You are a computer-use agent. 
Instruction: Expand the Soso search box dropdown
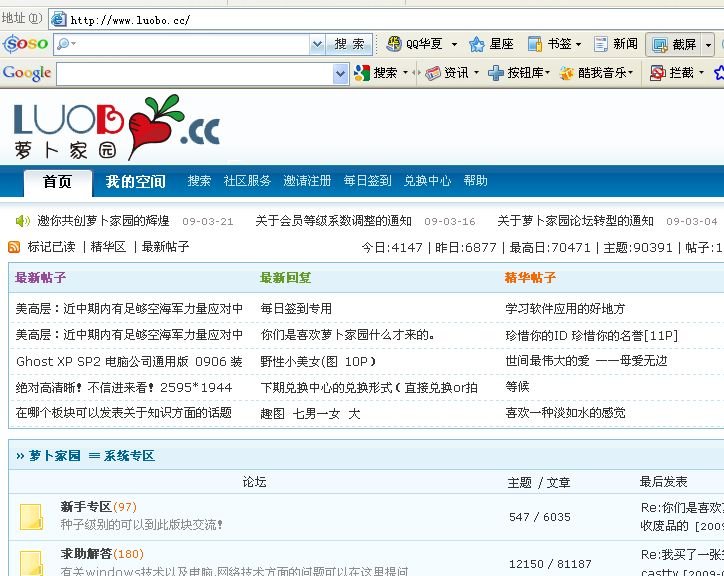(x=317, y=44)
